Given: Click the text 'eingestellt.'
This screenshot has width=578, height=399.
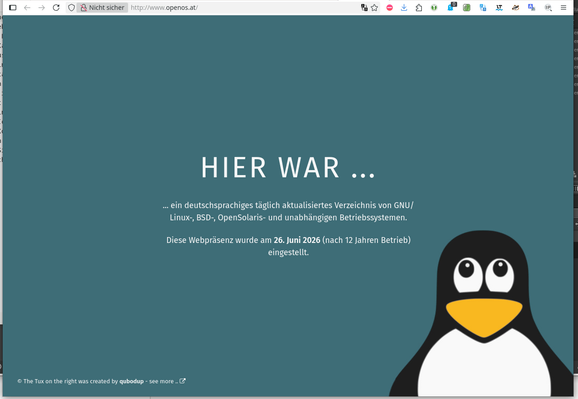Looking at the screenshot, I should 288,253.
